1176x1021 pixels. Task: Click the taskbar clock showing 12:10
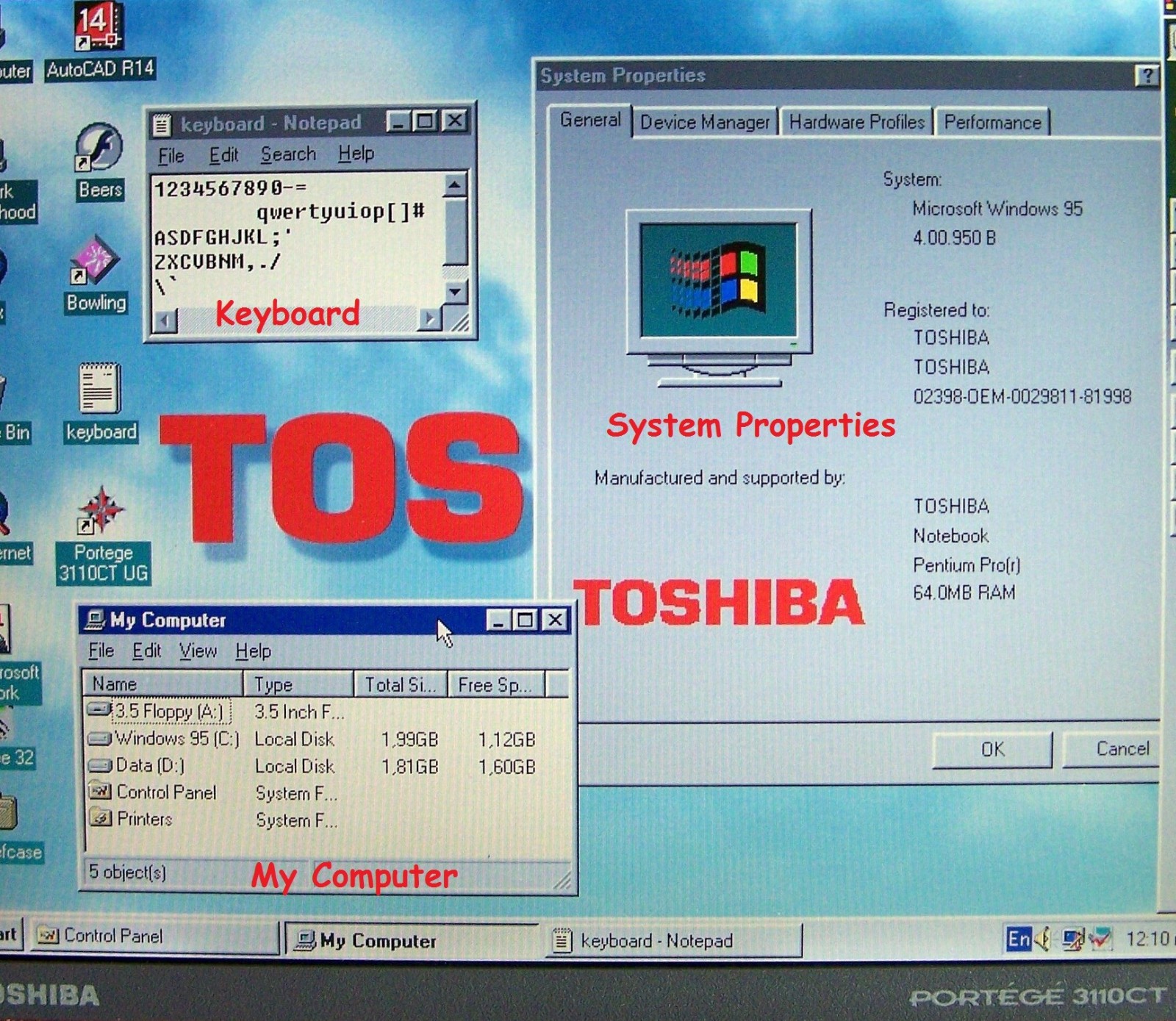(1147, 939)
